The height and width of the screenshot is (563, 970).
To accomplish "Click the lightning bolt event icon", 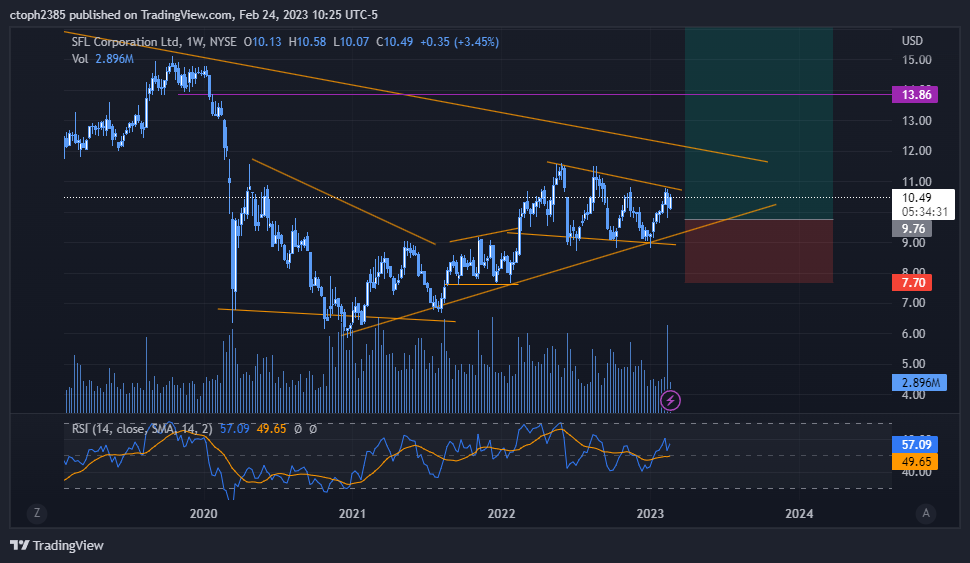I will (x=671, y=400).
